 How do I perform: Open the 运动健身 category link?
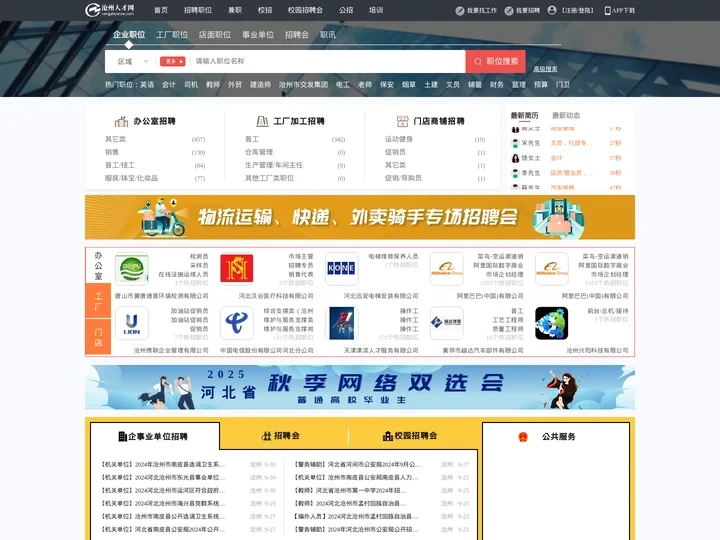pyautogui.click(x=399, y=139)
